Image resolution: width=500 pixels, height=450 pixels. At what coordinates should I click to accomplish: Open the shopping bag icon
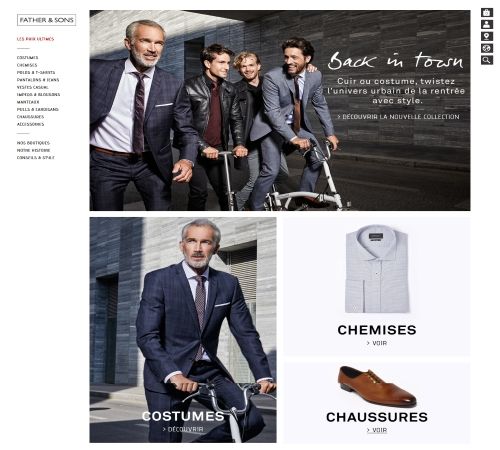487,13
